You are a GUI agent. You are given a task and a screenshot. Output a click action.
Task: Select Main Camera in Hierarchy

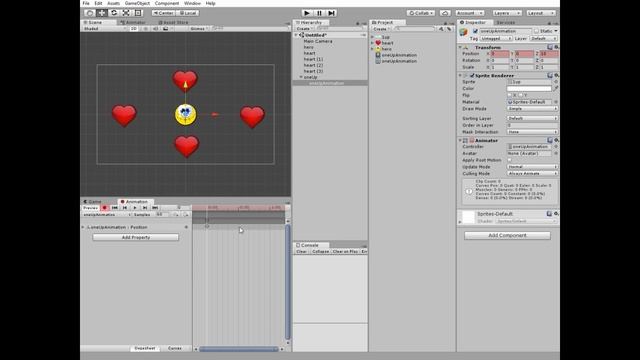[x=318, y=41]
